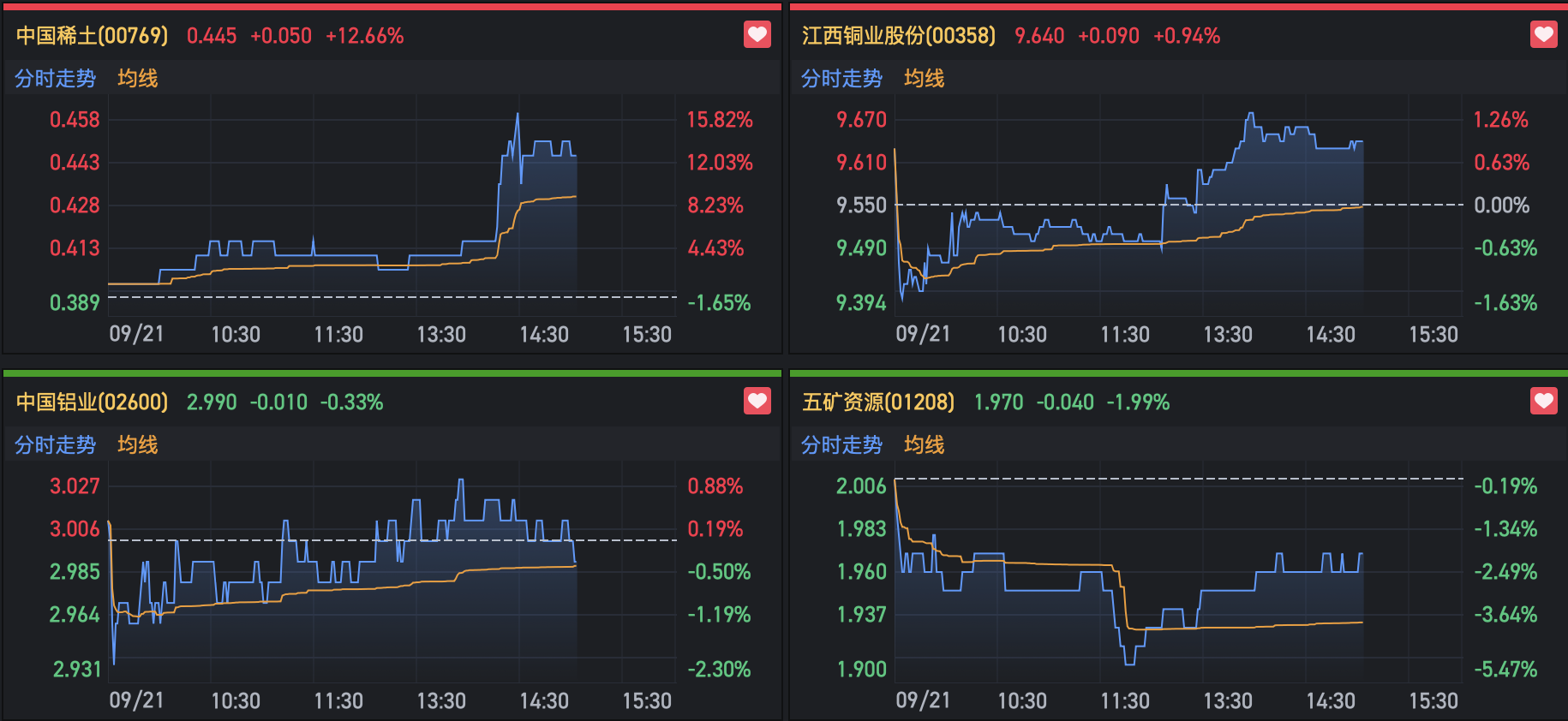Toggle 均线 legend in 中国稀土 chart
This screenshot has width=1568, height=721.
tap(138, 79)
